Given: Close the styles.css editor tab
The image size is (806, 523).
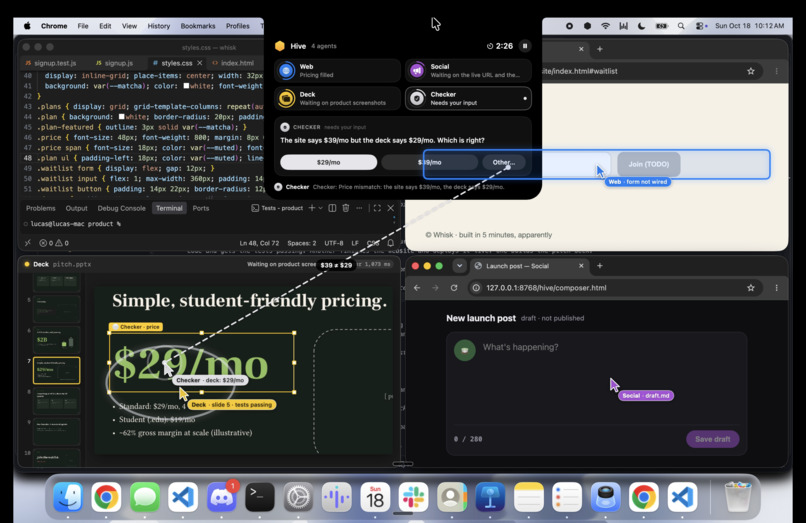Looking at the screenshot, I should (200, 63).
